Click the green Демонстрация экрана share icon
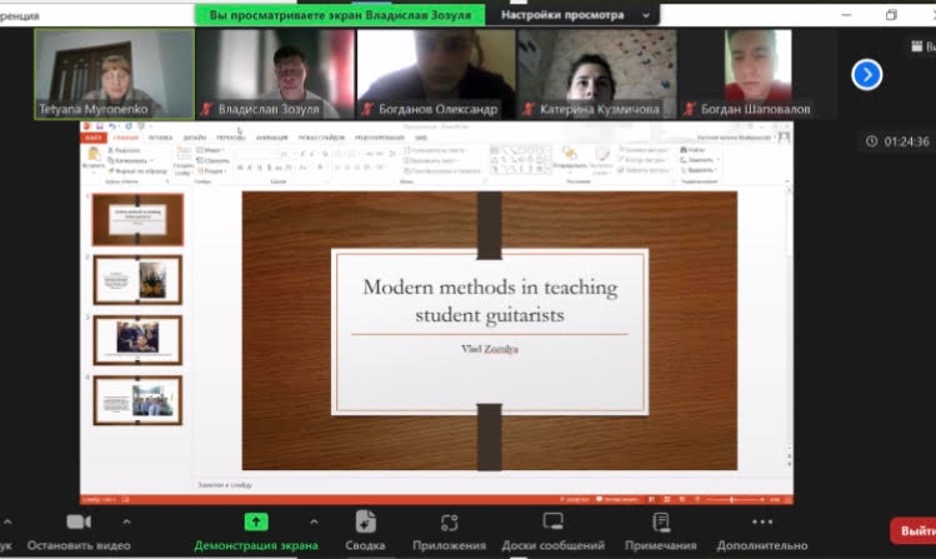936x560 pixels. pos(256,522)
